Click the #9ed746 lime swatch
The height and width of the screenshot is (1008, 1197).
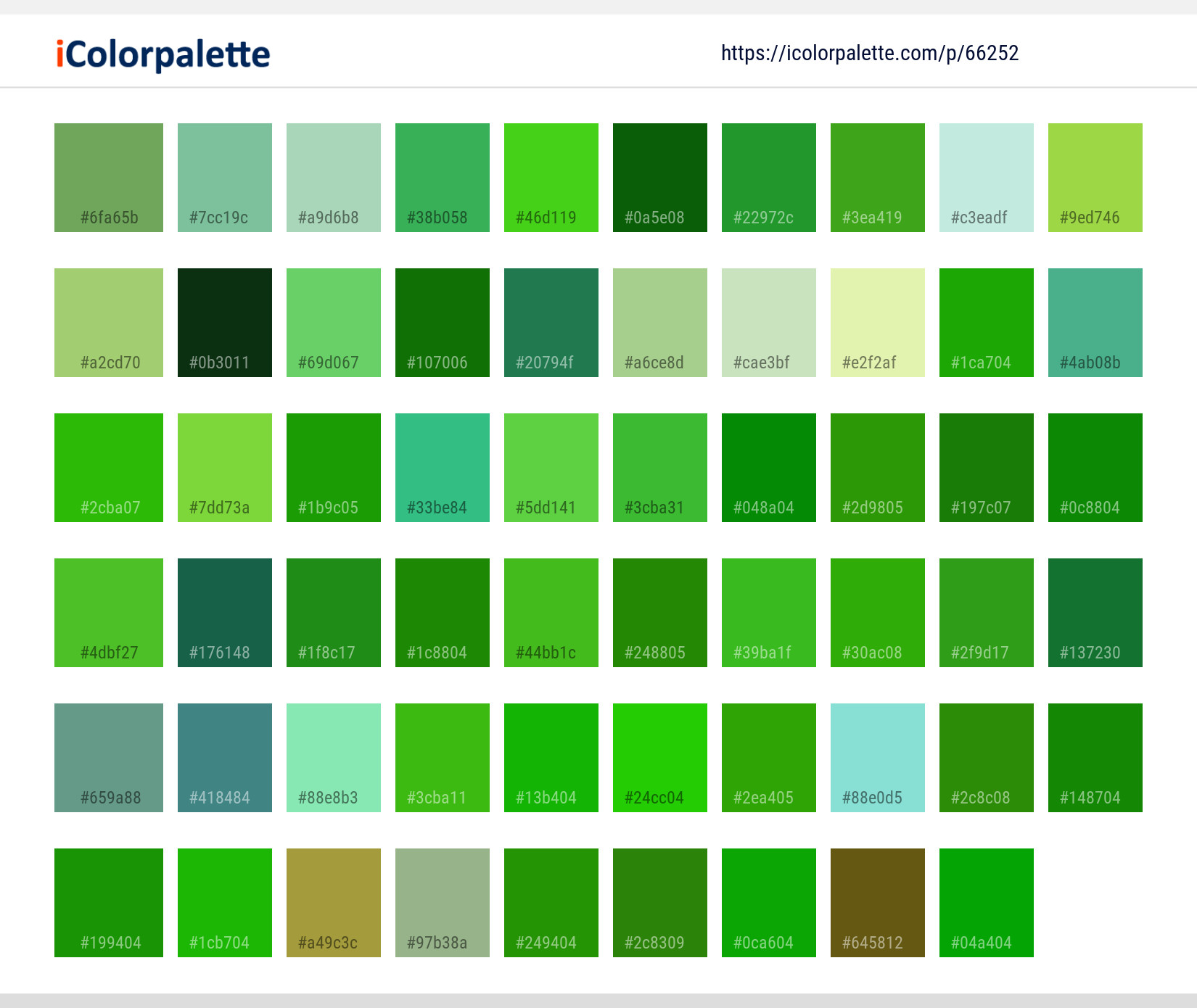tap(1095, 178)
